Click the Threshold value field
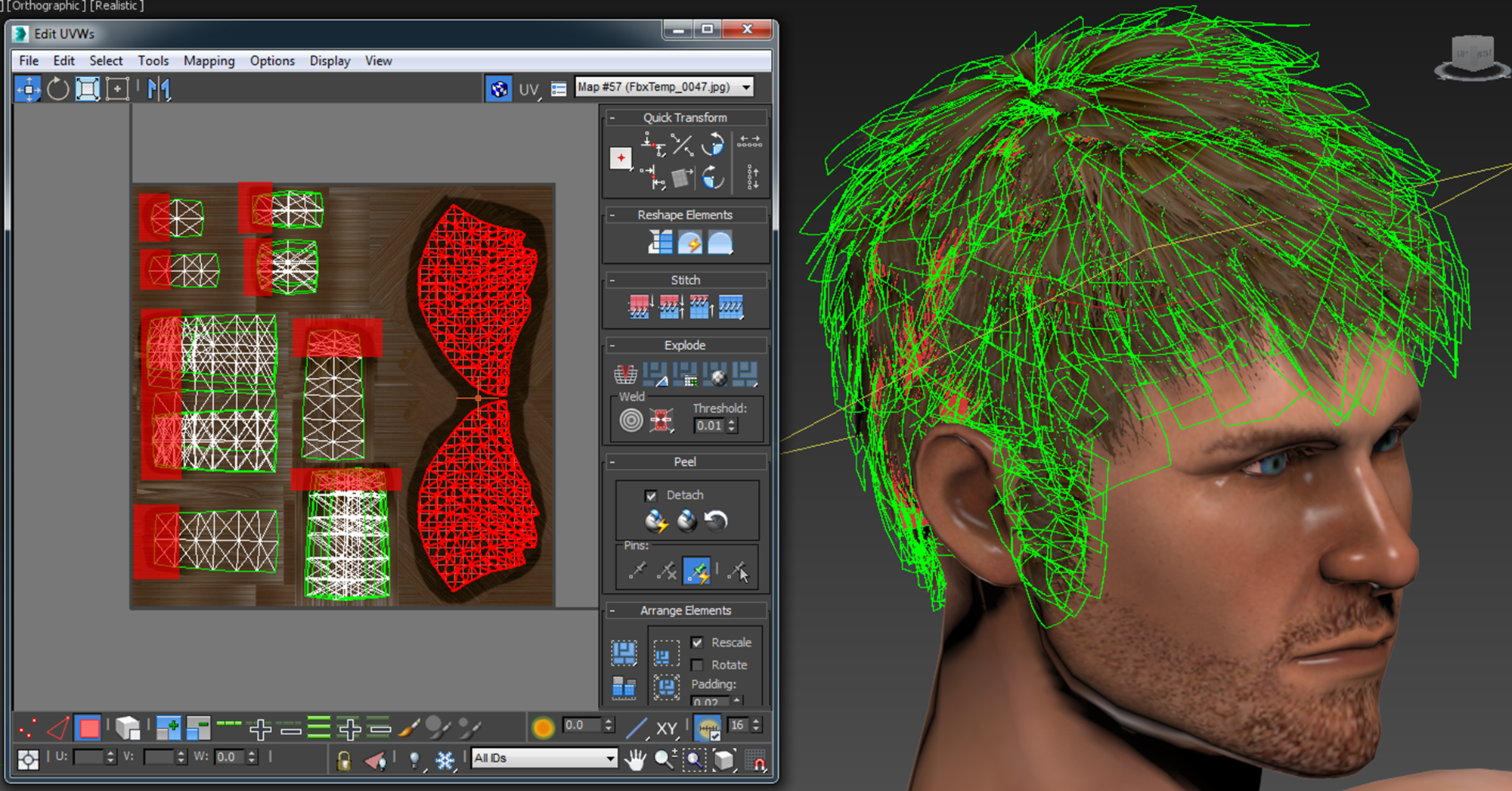The image size is (1512, 791). coord(710,426)
